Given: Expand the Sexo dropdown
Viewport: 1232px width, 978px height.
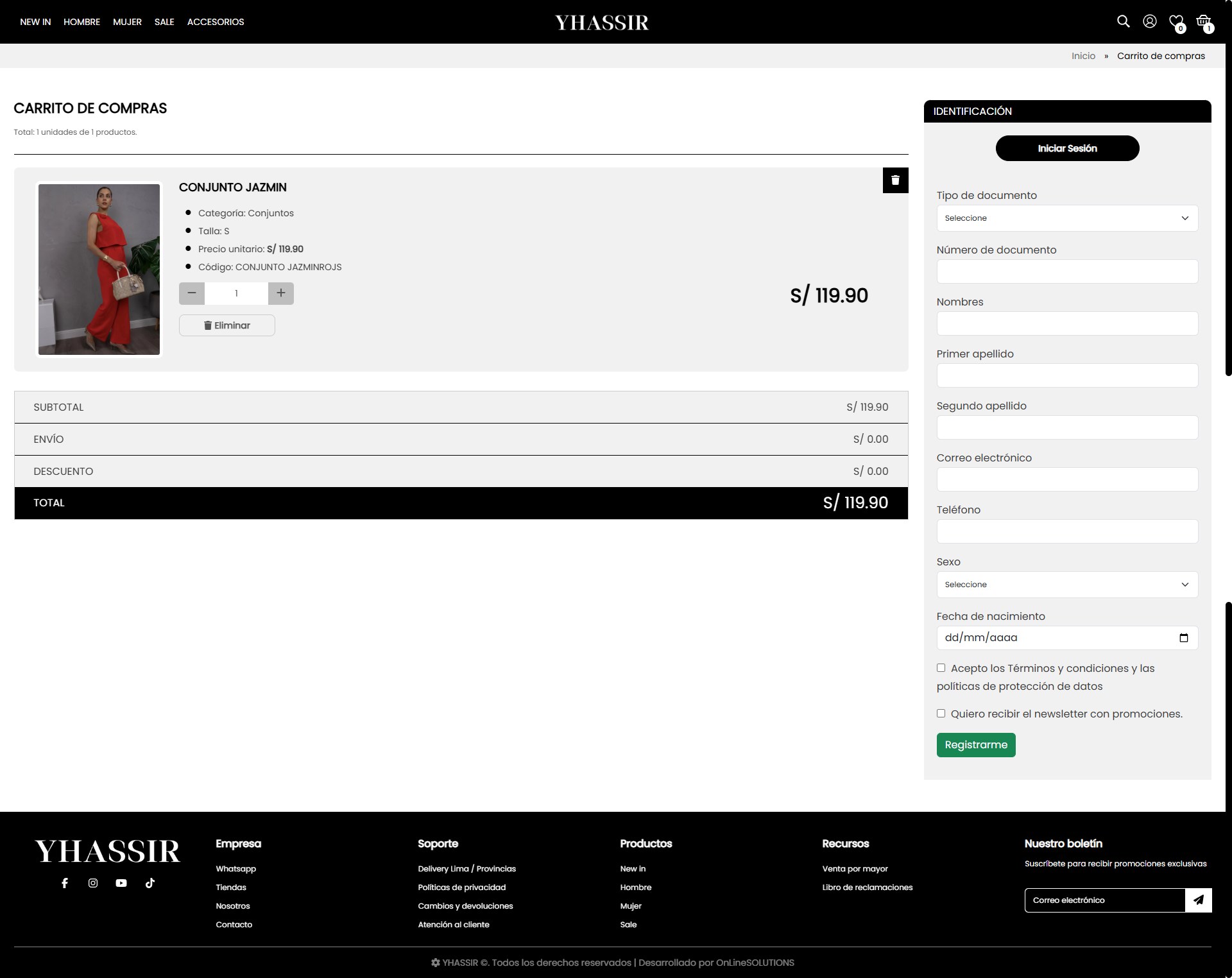Looking at the screenshot, I should (x=1066, y=585).
